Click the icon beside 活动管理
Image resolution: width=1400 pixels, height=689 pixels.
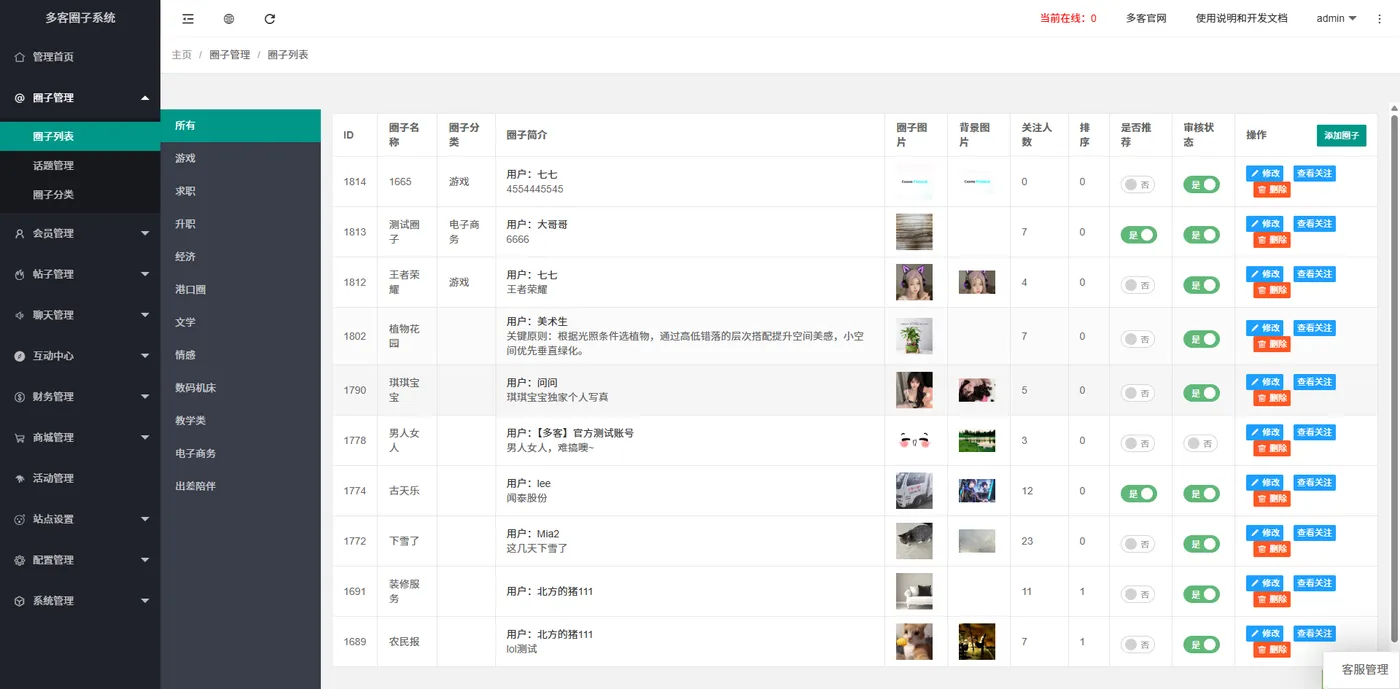tap(20, 479)
